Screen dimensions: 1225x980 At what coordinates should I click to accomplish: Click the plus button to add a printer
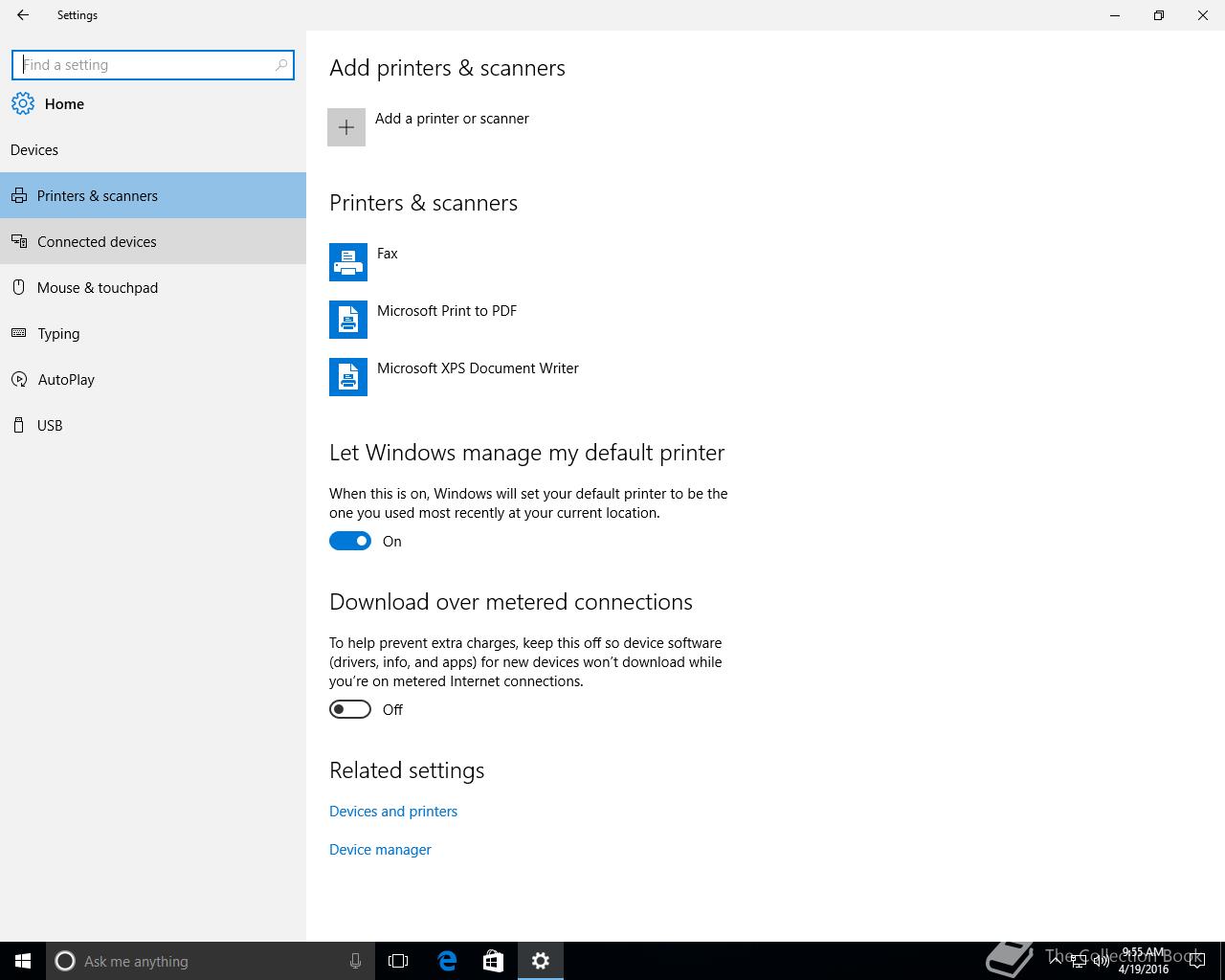click(346, 127)
